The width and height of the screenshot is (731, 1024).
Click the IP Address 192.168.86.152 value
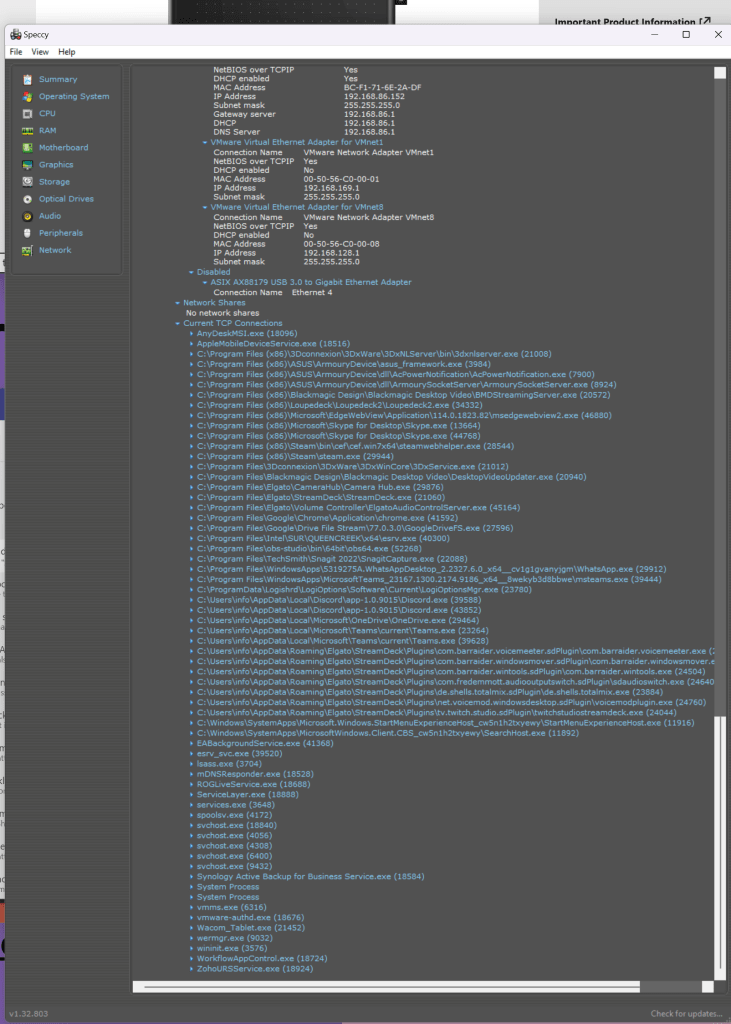pyautogui.click(x=374, y=97)
